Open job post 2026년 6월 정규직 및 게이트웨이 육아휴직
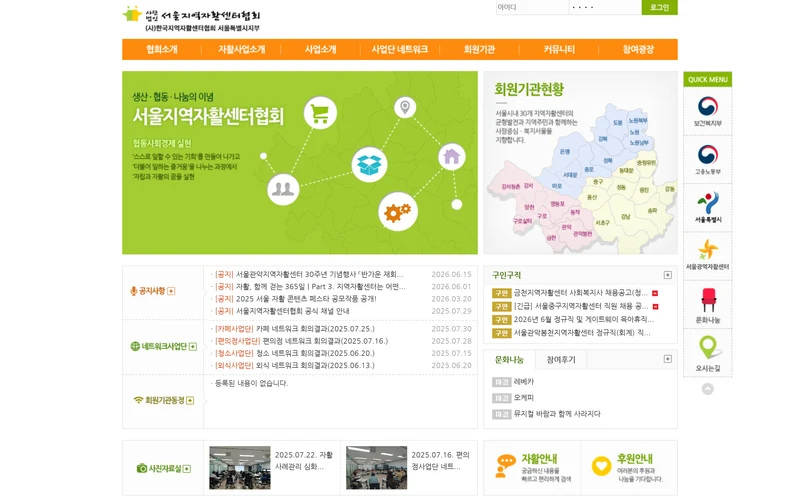The height and width of the screenshot is (500, 800). (583, 319)
